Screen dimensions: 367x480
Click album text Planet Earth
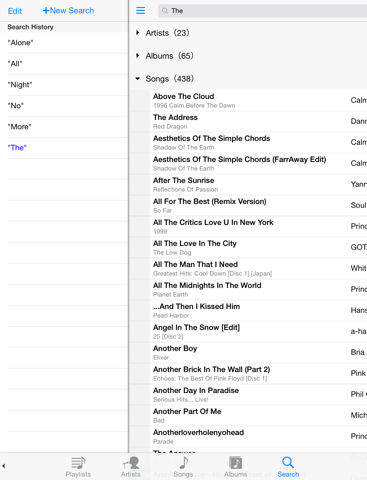170,294
